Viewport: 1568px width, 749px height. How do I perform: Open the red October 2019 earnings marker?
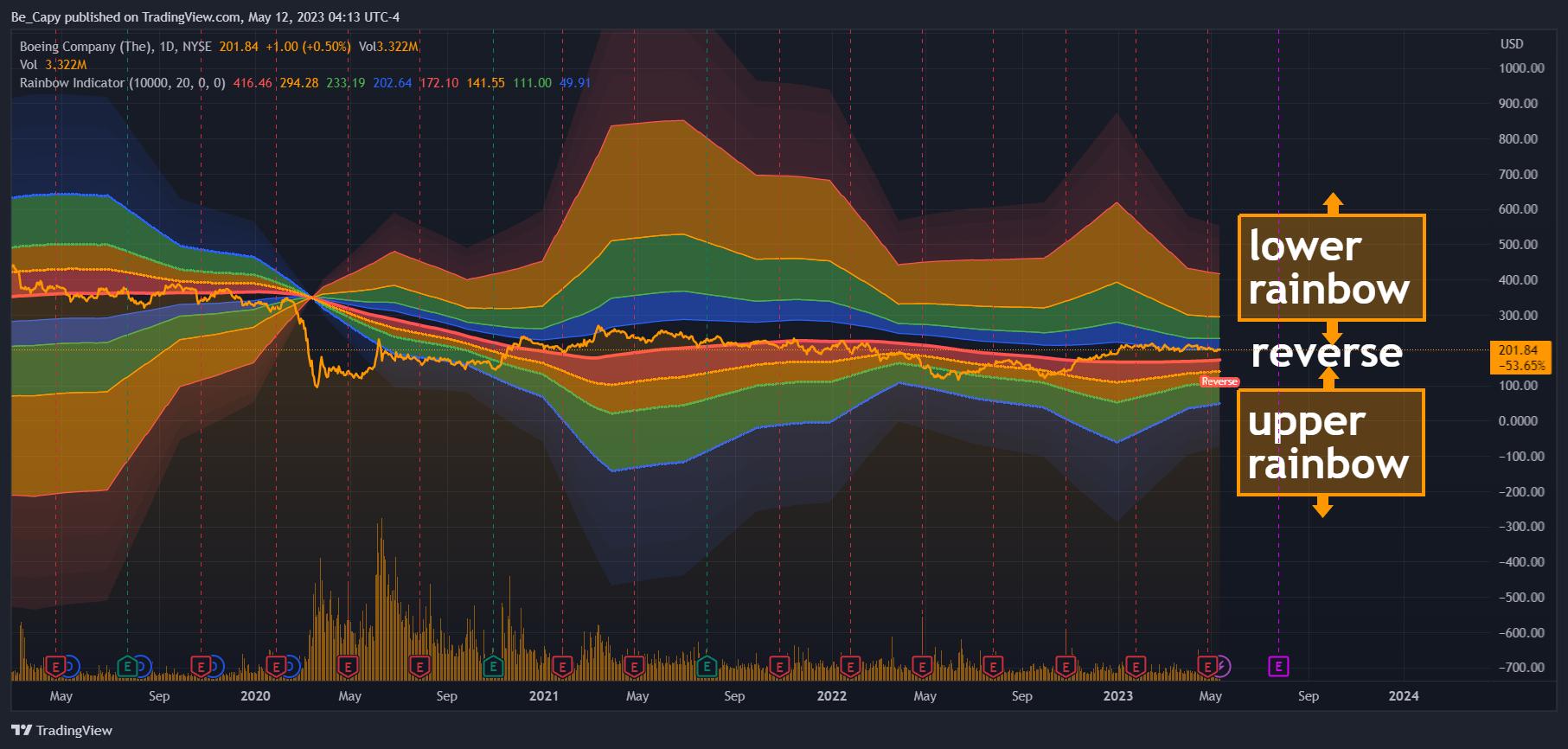point(201,667)
